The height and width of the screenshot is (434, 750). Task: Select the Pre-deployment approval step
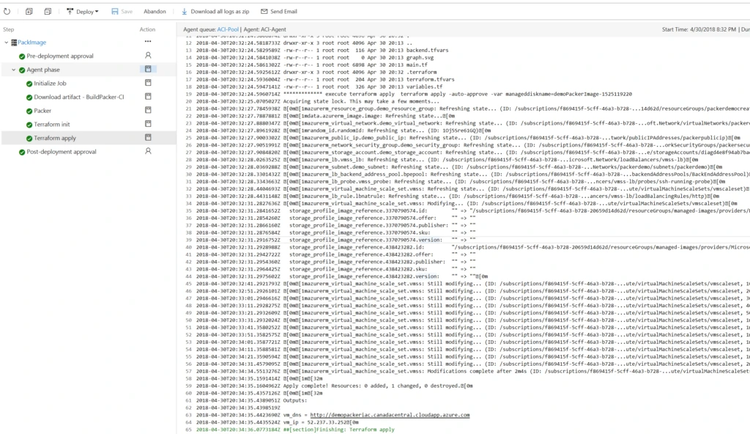pyautogui.click(x=60, y=56)
